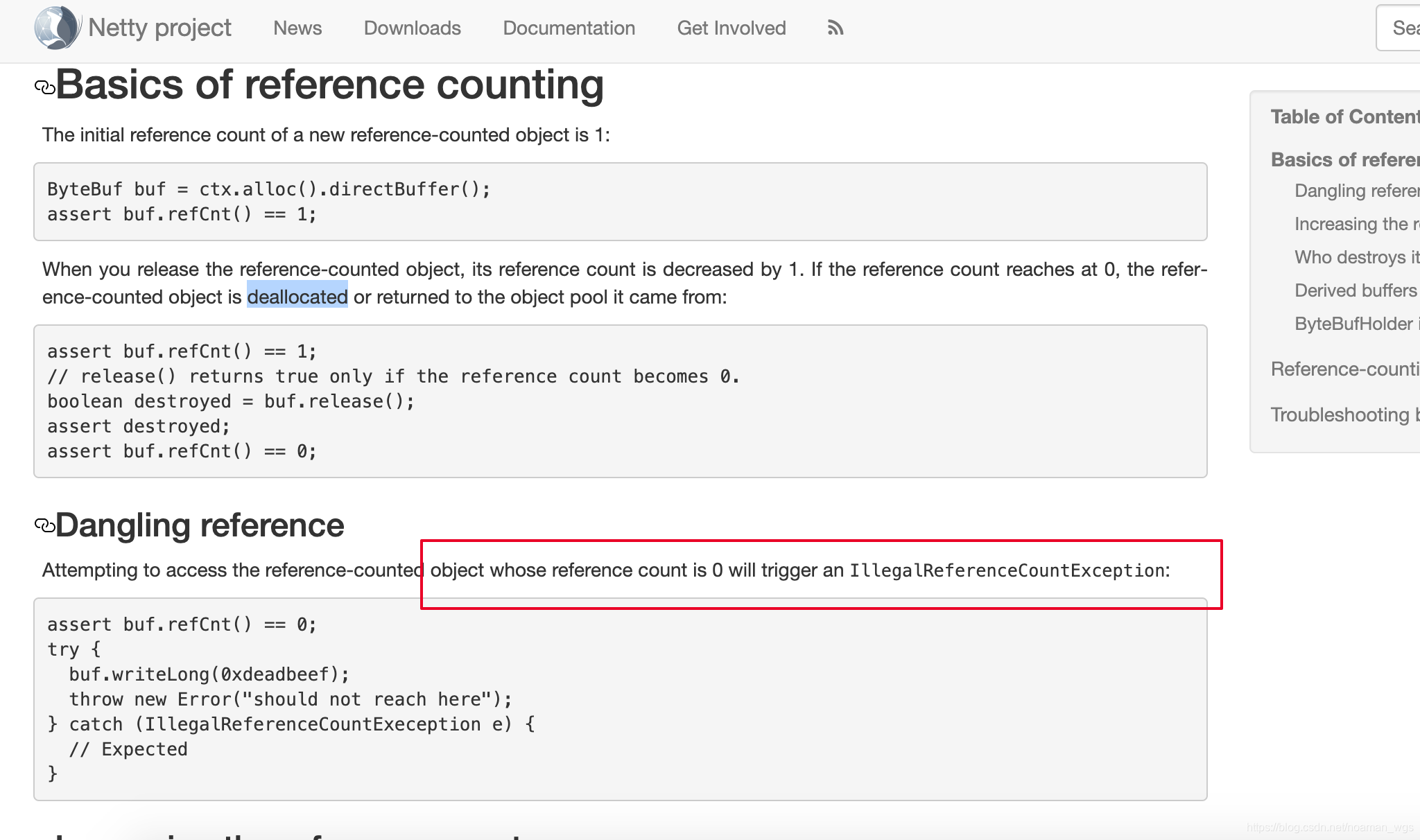Click the Netty project brand text

[159, 28]
